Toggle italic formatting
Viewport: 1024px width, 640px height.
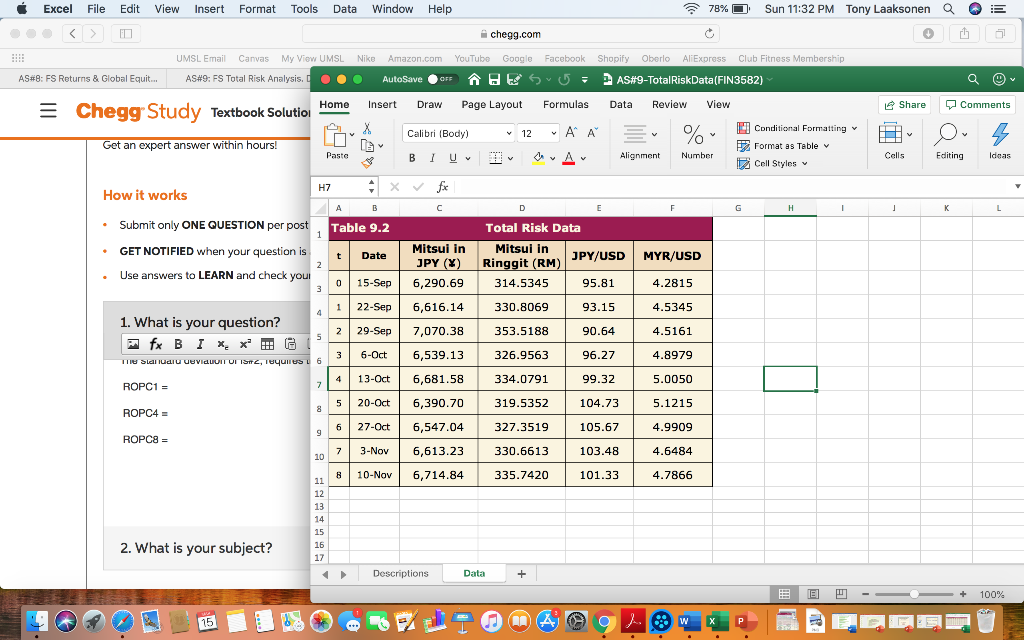point(433,158)
